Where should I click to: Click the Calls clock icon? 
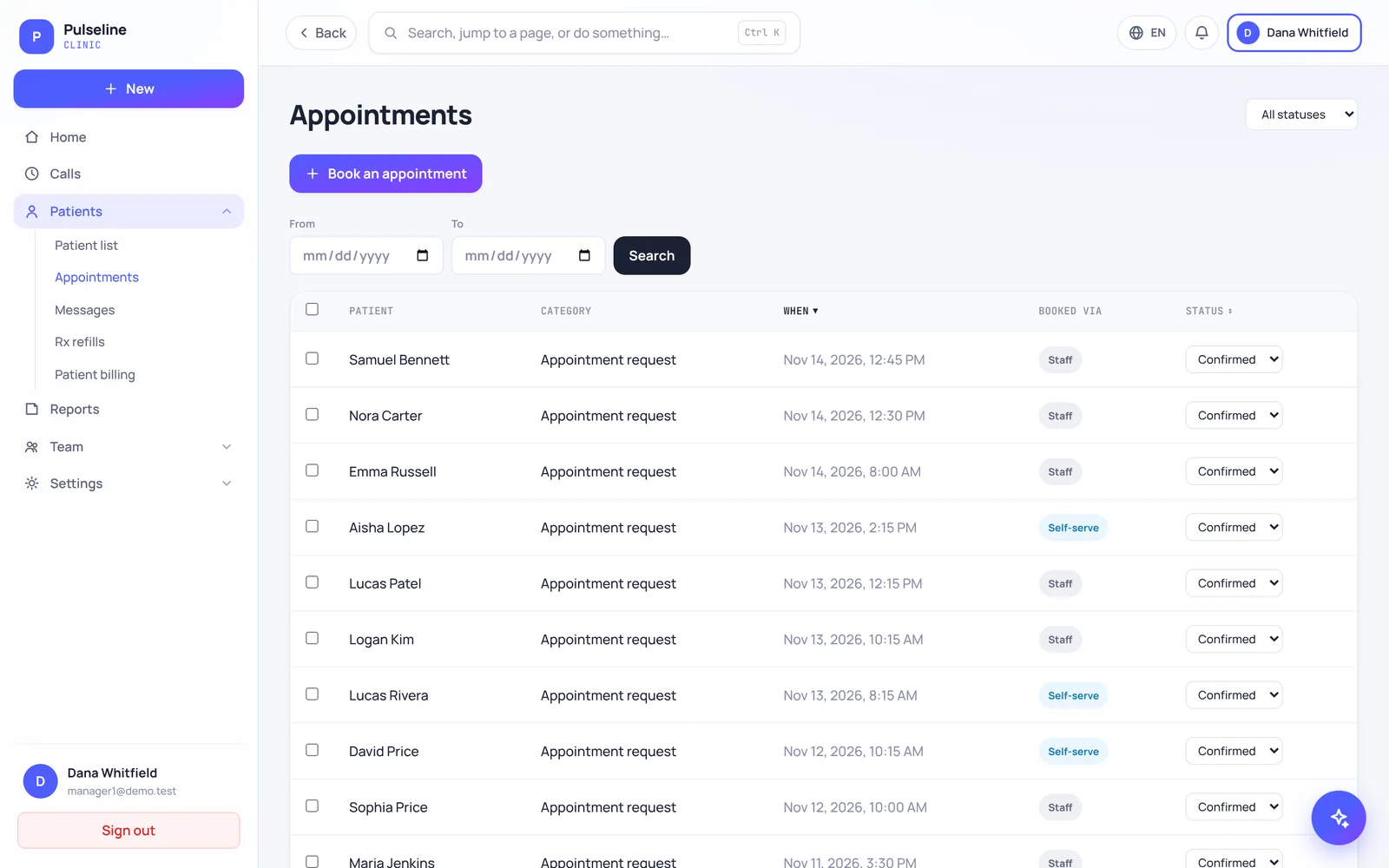click(32, 174)
